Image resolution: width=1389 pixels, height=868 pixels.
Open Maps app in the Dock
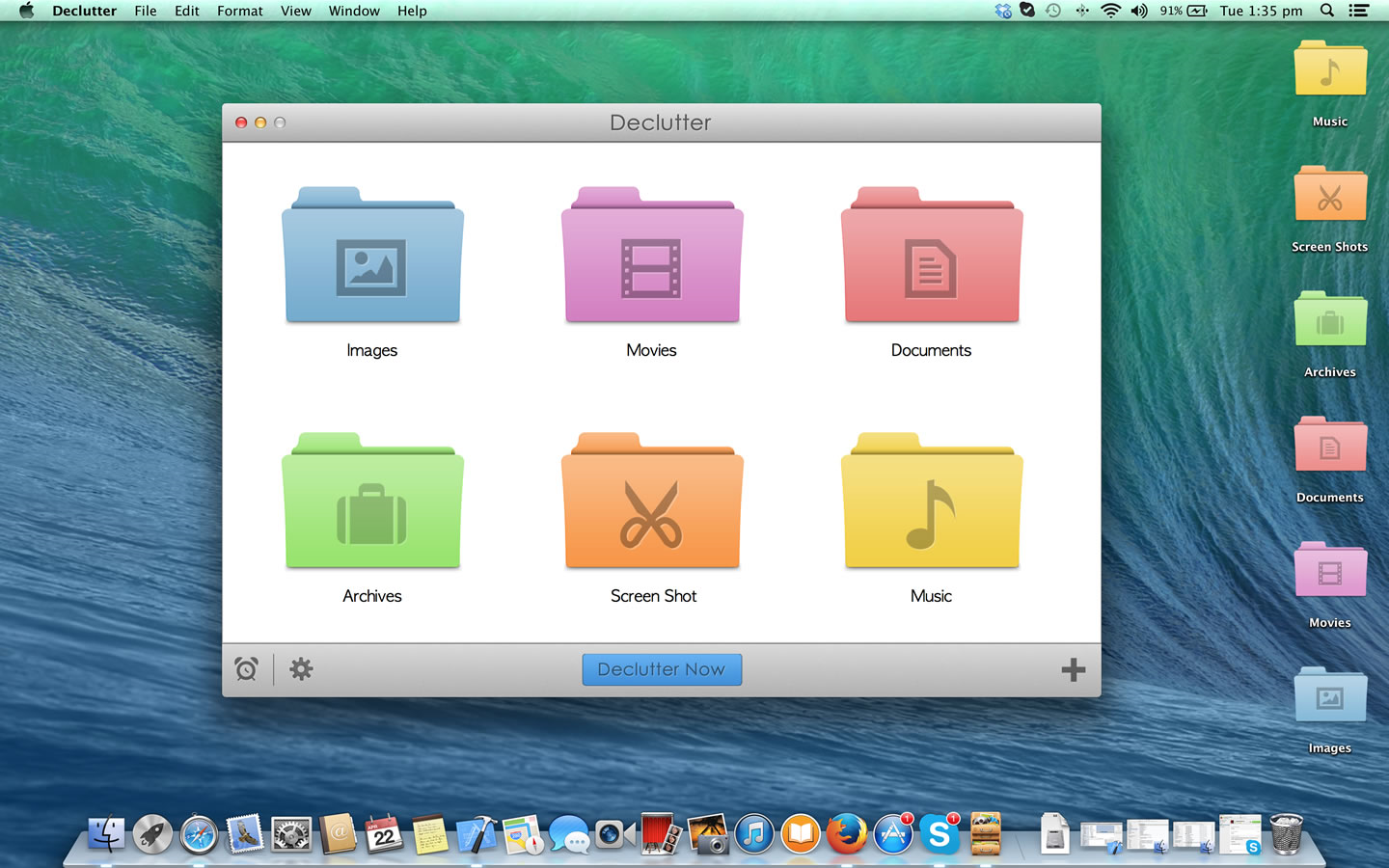[x=523, y=834]
